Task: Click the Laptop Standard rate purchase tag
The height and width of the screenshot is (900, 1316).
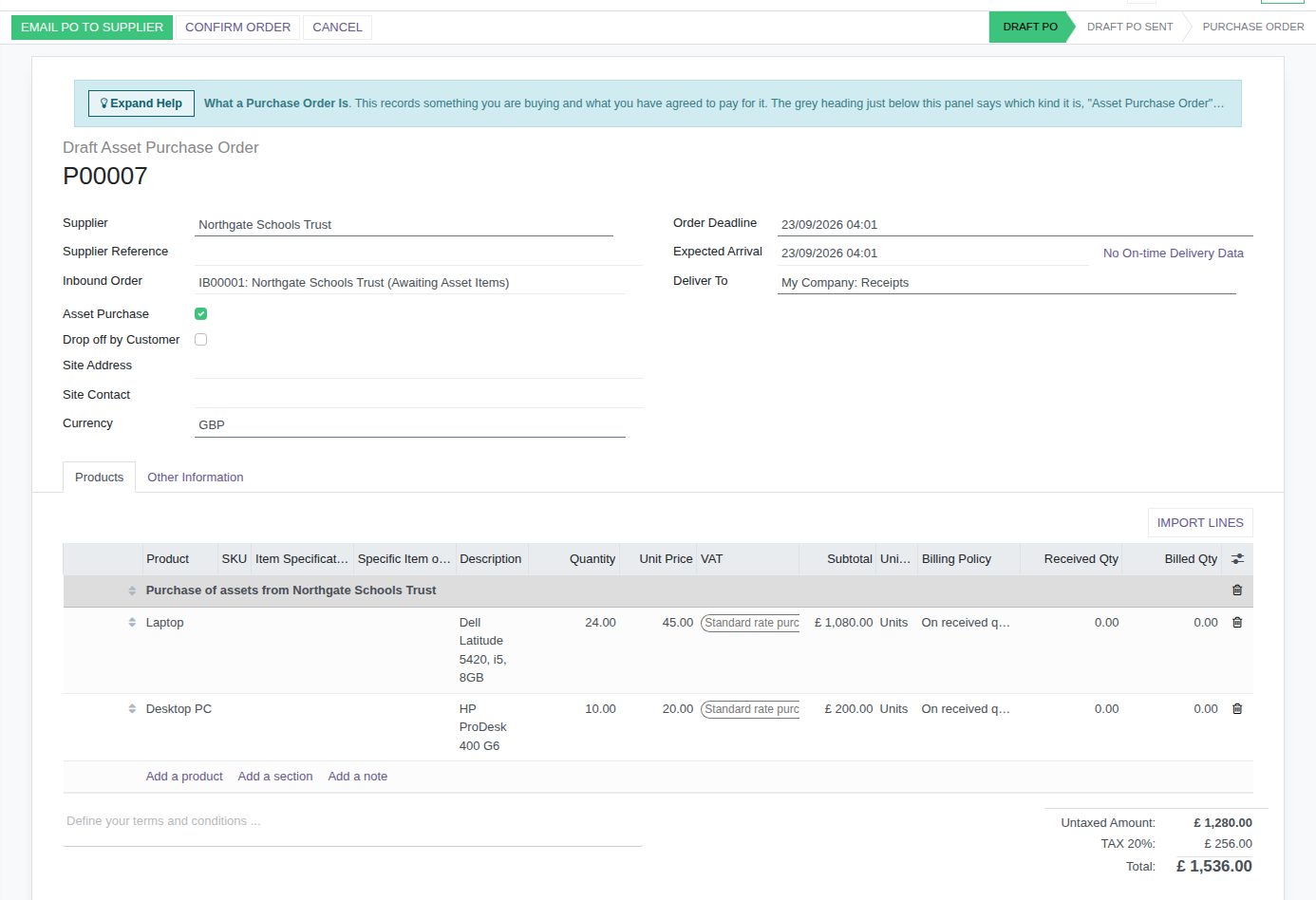Action: (750, 623)
